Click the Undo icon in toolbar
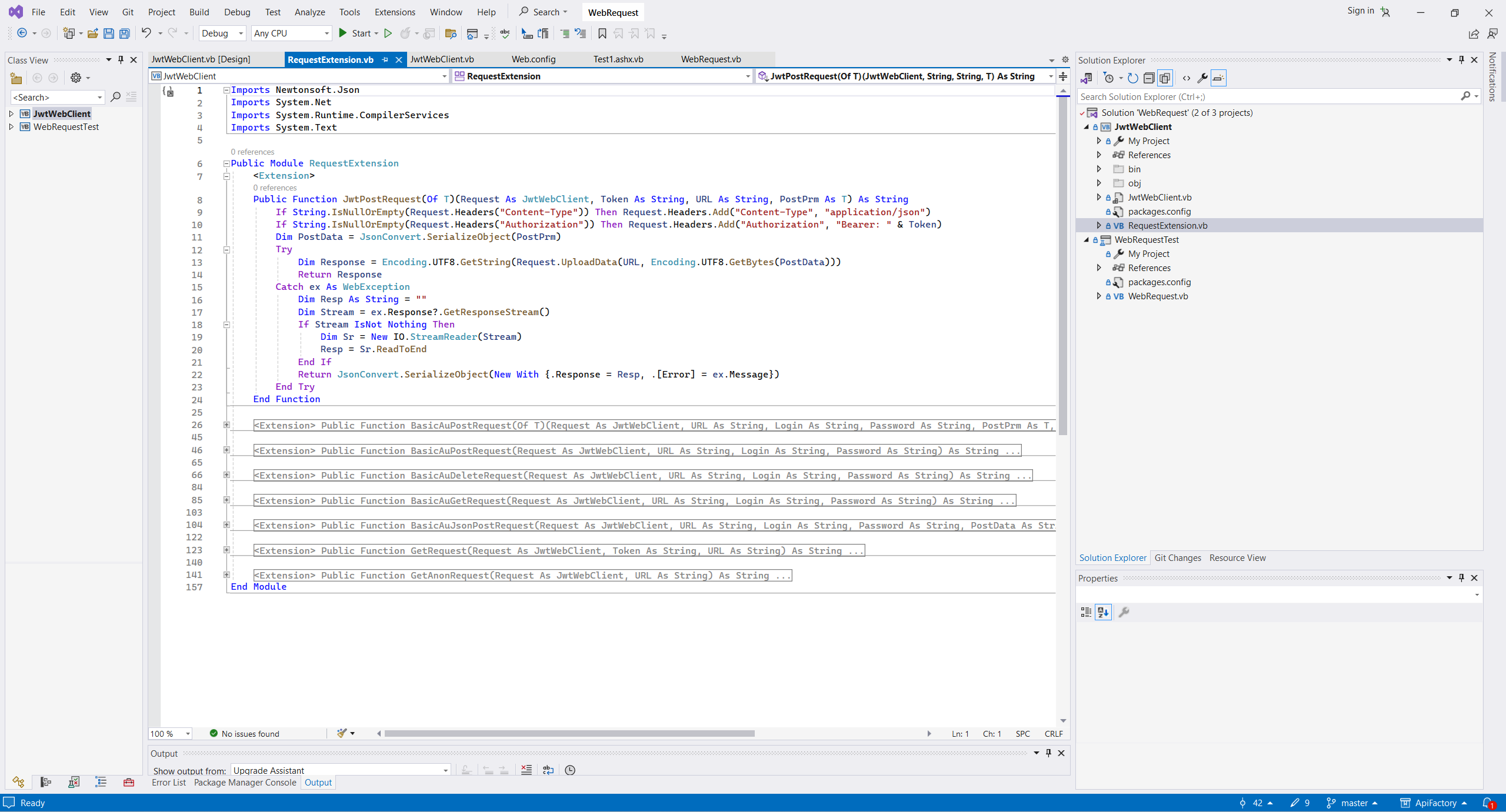 tap(146, 34)
